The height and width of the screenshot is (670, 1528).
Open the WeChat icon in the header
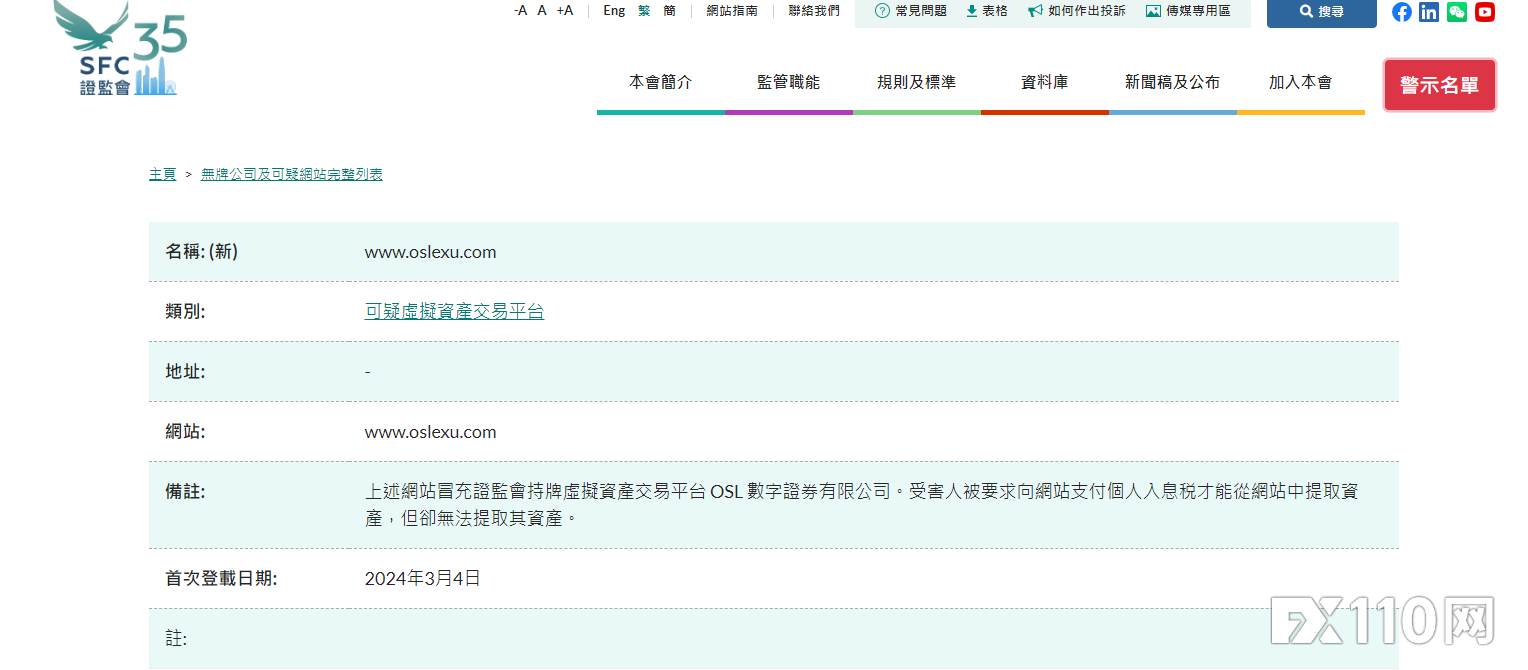coord(1457,12)
